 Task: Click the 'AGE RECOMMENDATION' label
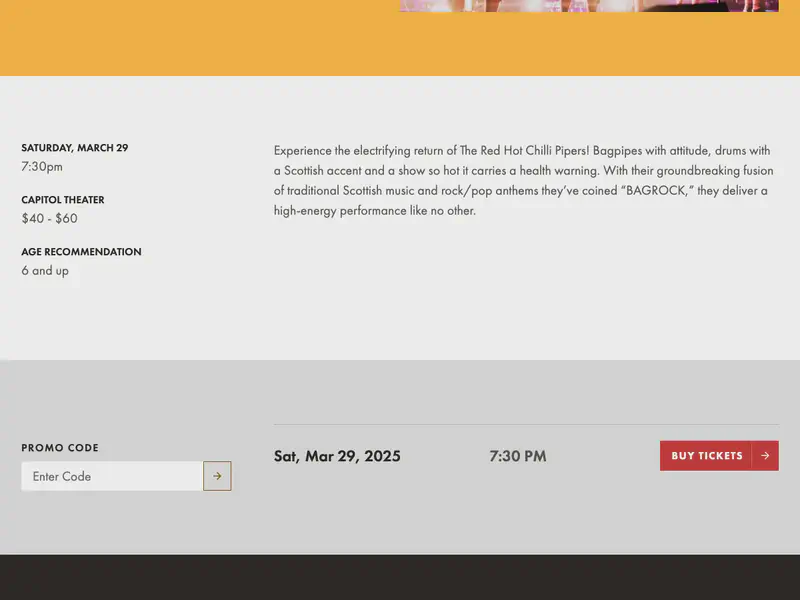pyautogui.click(x=82, y=252)
